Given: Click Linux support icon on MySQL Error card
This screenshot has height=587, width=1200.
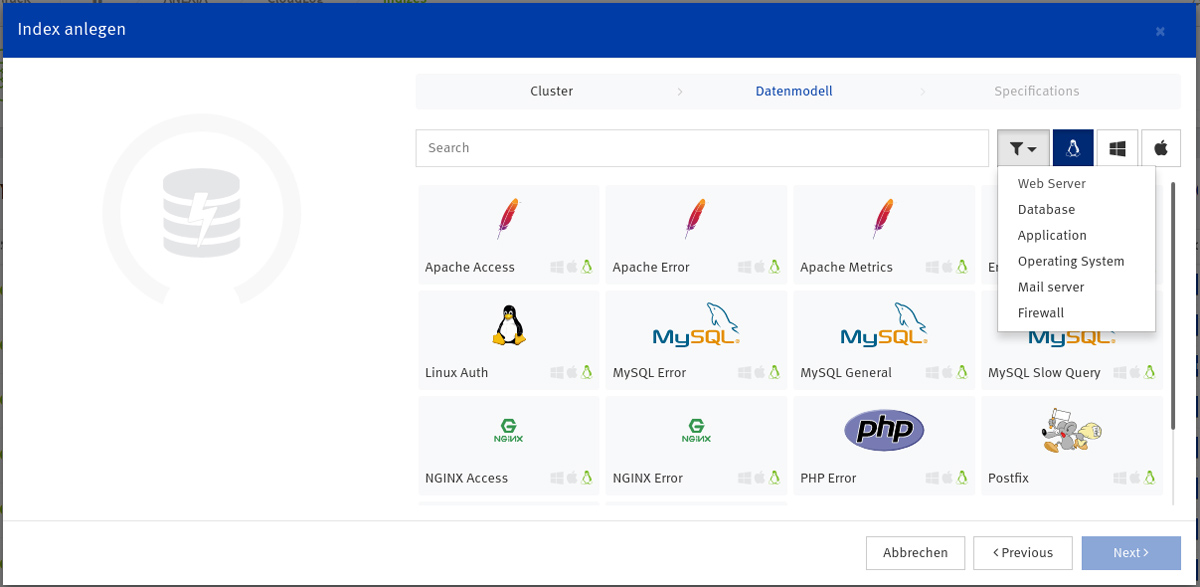Looking at the screenshot, I should [775, 372].
